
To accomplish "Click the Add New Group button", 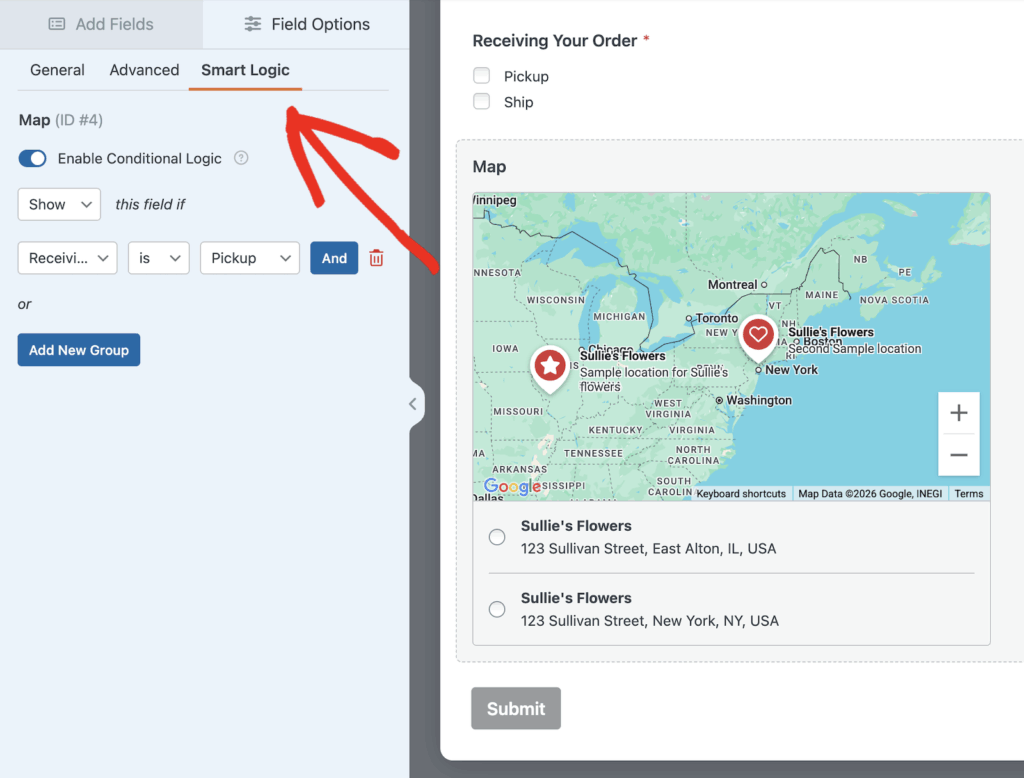I will pyautogui.click(x=79, y=350).
